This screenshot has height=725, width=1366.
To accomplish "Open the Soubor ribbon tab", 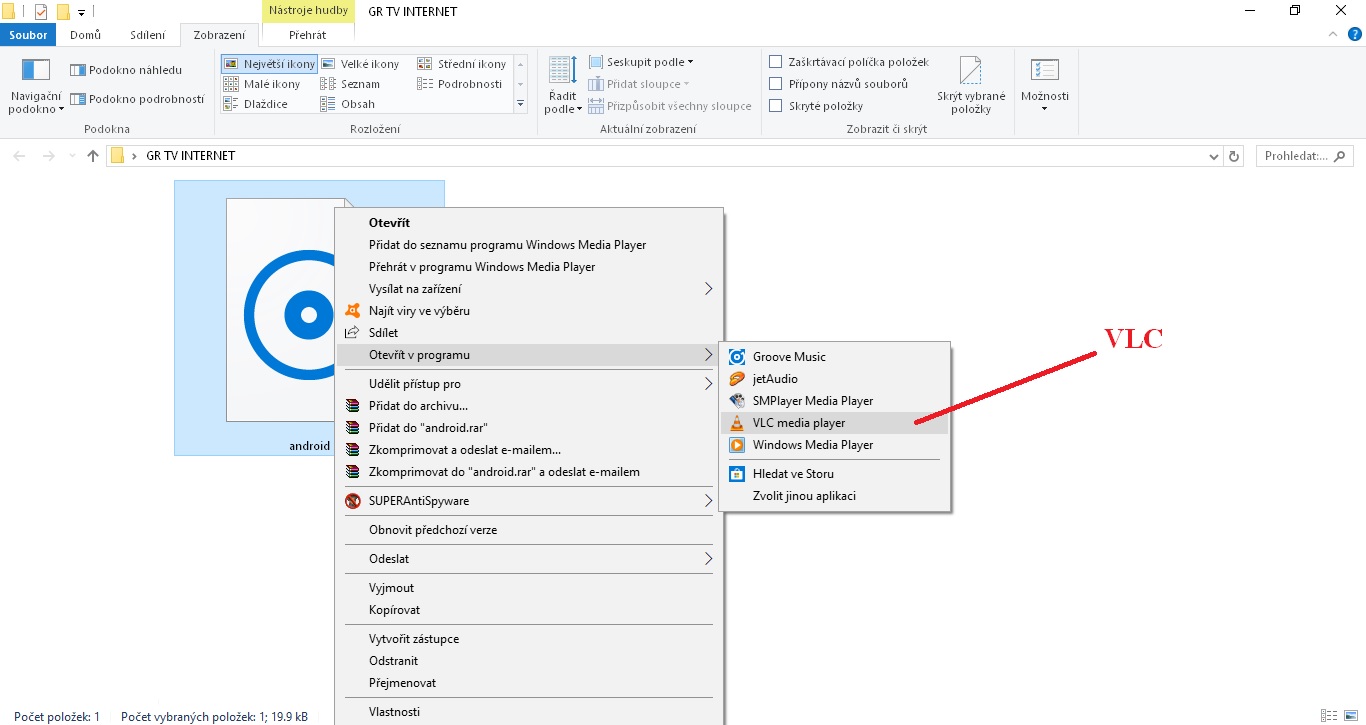I will 29,35.
